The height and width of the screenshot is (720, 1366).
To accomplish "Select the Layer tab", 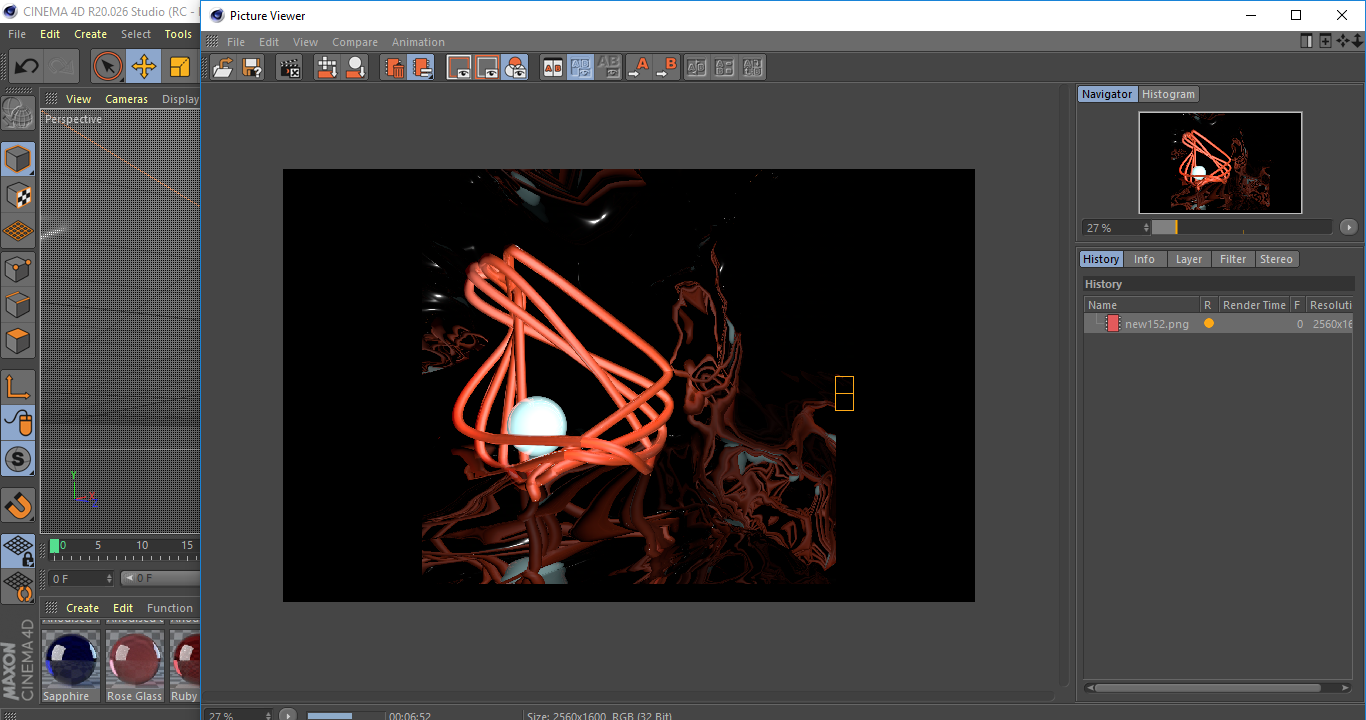I will [1189, 259].
